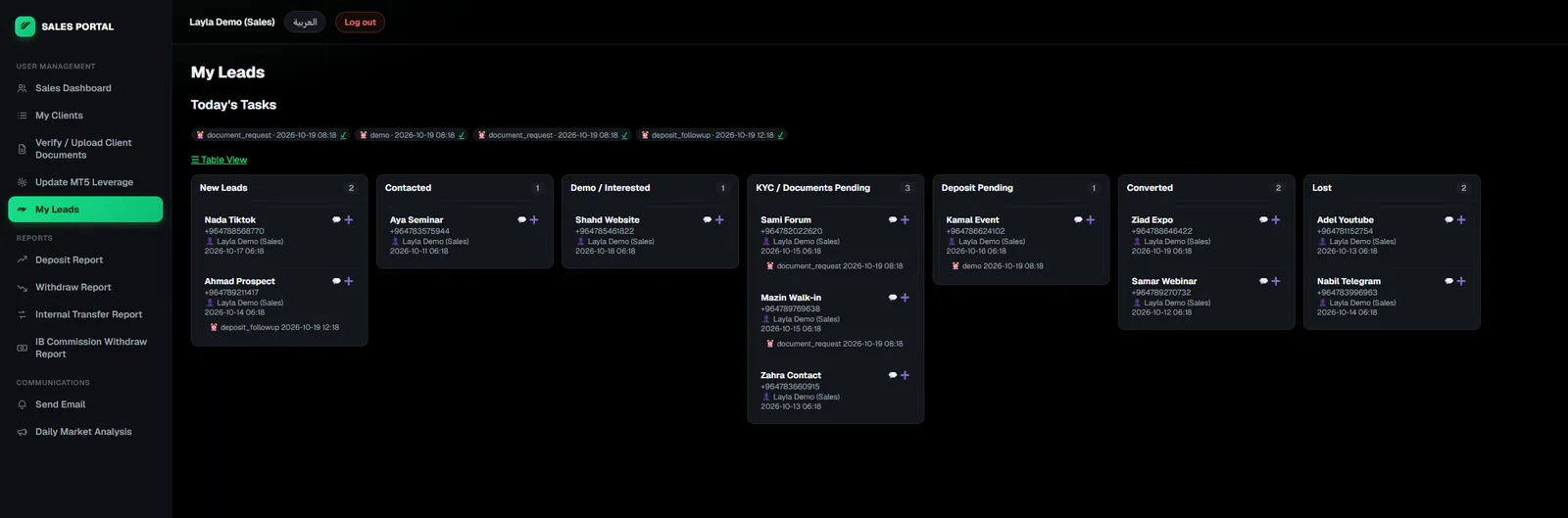The width and height of the screenshot is (1568, 518).
Task: Open comments on Kamal Event lead
Action: pos(1078,220)
